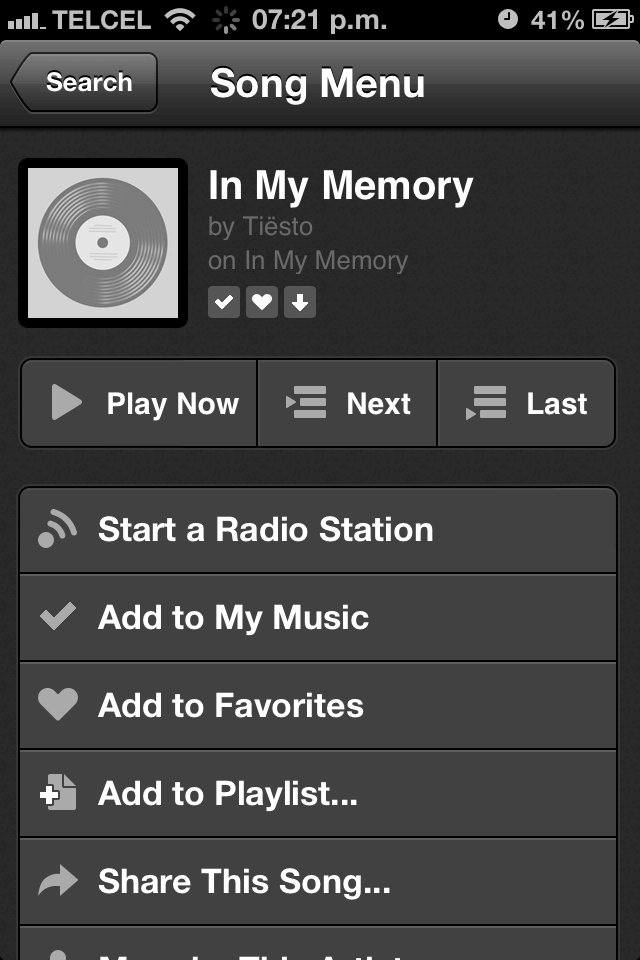Tap the share arrow icon
Viewport: 640px width, 960px height.
point(58,881)
